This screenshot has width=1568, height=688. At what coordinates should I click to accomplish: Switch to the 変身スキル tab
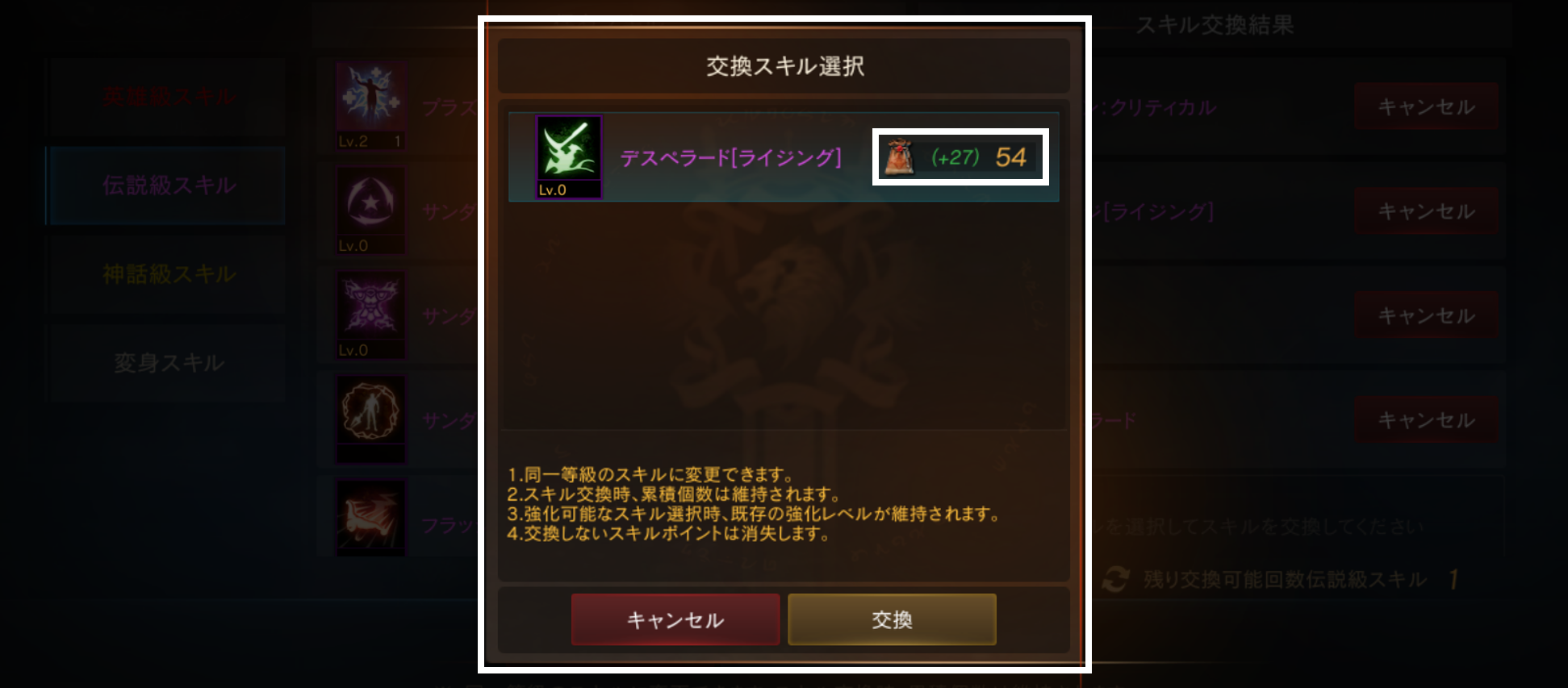point(168,363)
